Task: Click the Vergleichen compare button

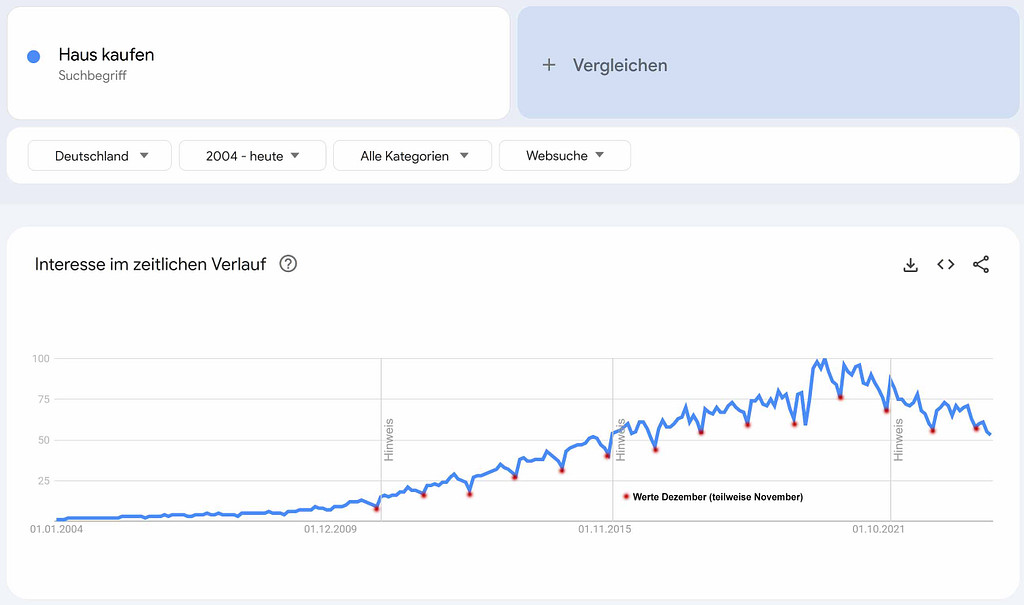Action: point(619,65)
